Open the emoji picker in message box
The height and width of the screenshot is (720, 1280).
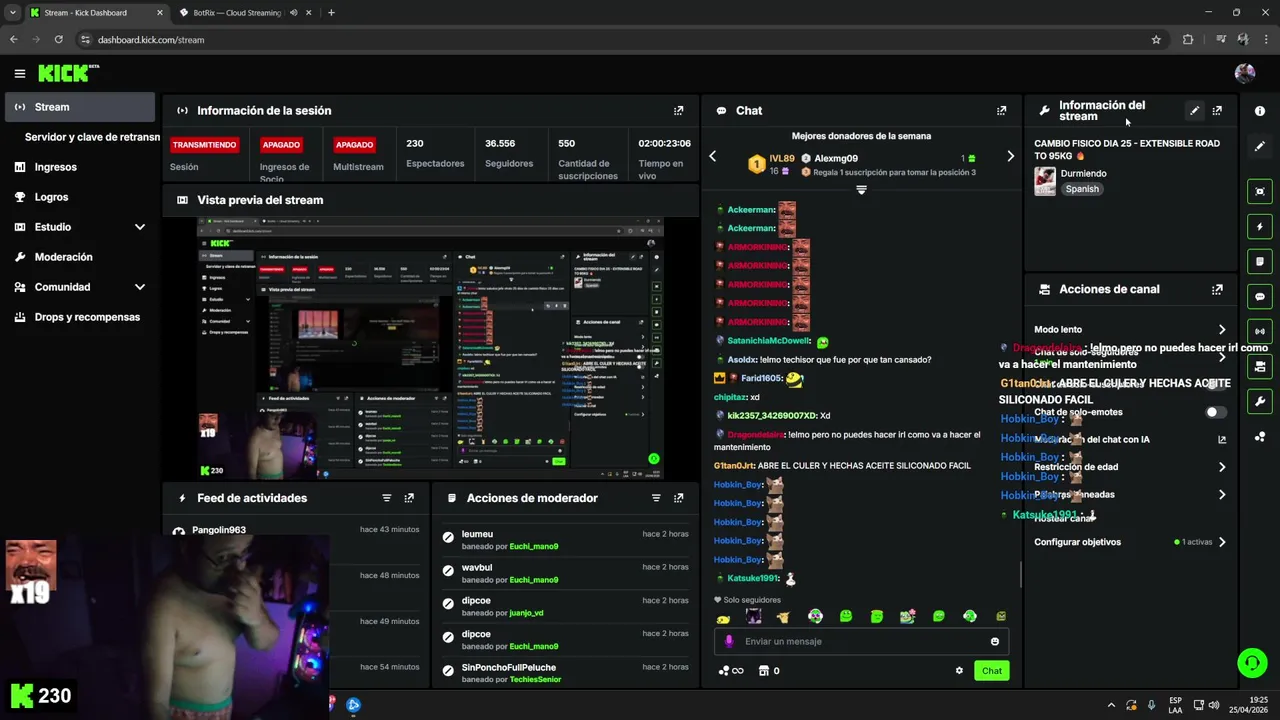[x=994, y=642]
